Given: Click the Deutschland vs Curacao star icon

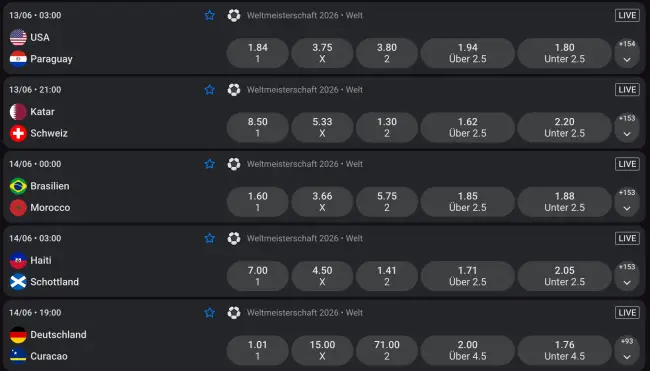Looking at the screenshot, I should point(210,312).
